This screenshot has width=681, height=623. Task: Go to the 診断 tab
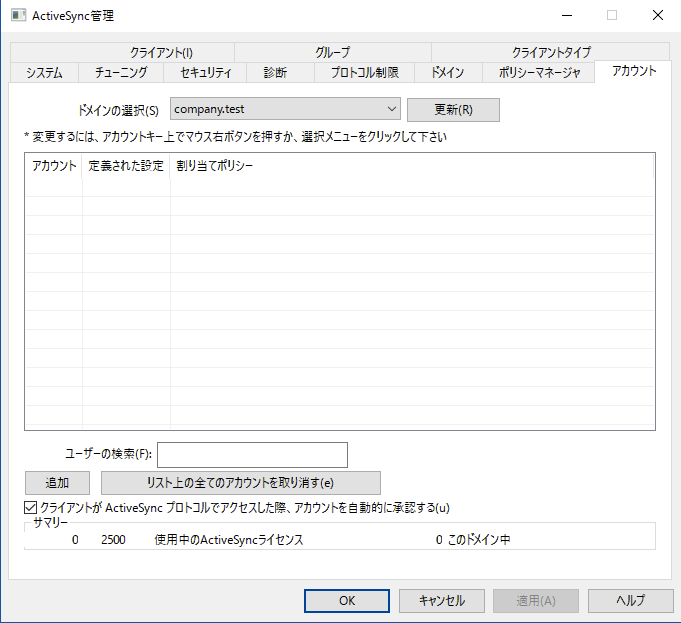275,72
